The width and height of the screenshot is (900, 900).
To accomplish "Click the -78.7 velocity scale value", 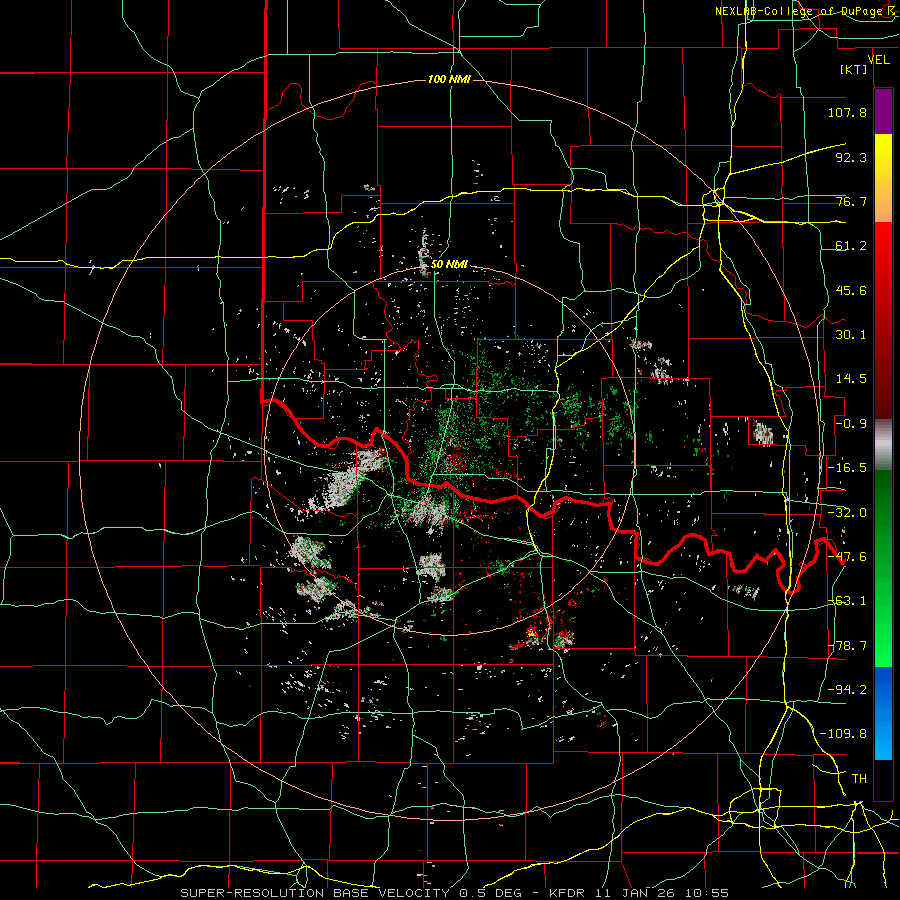I will coord(847,646).
